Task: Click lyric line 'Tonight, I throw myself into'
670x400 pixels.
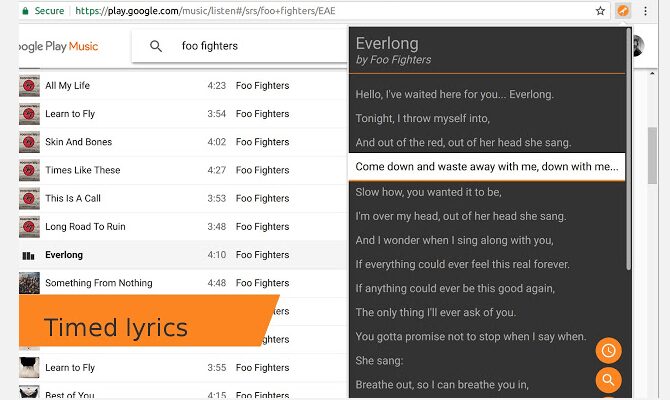Action: click(x=423, y=118)
